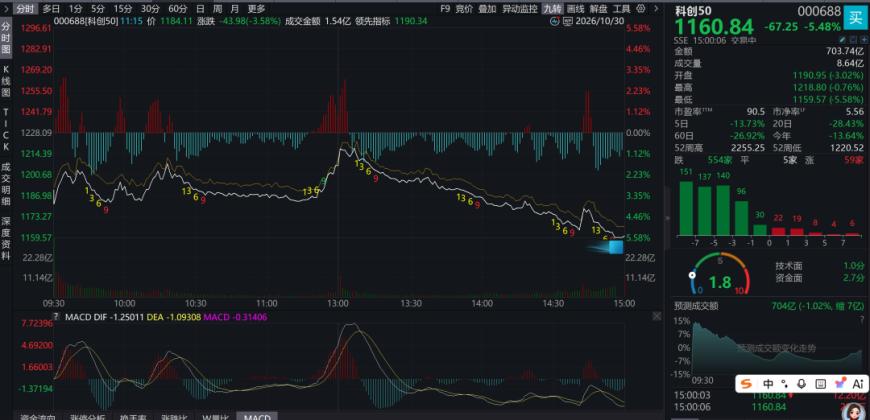Image resolution: width=870 pixels, height=420 pixels.
Task: Select MACD indicator tab at bottom
Action: (256, 417)
